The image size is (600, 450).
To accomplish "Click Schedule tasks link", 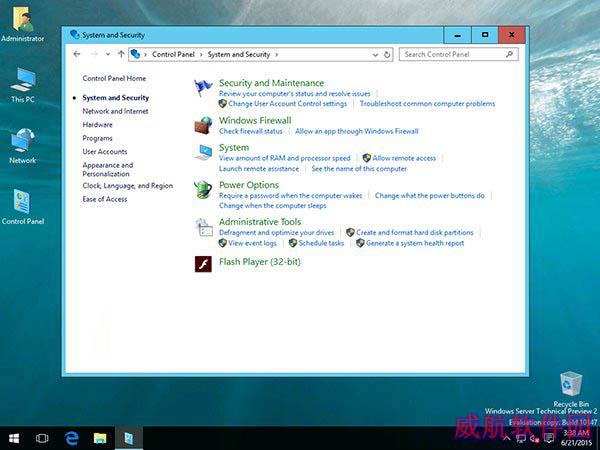I will point(321,243).
